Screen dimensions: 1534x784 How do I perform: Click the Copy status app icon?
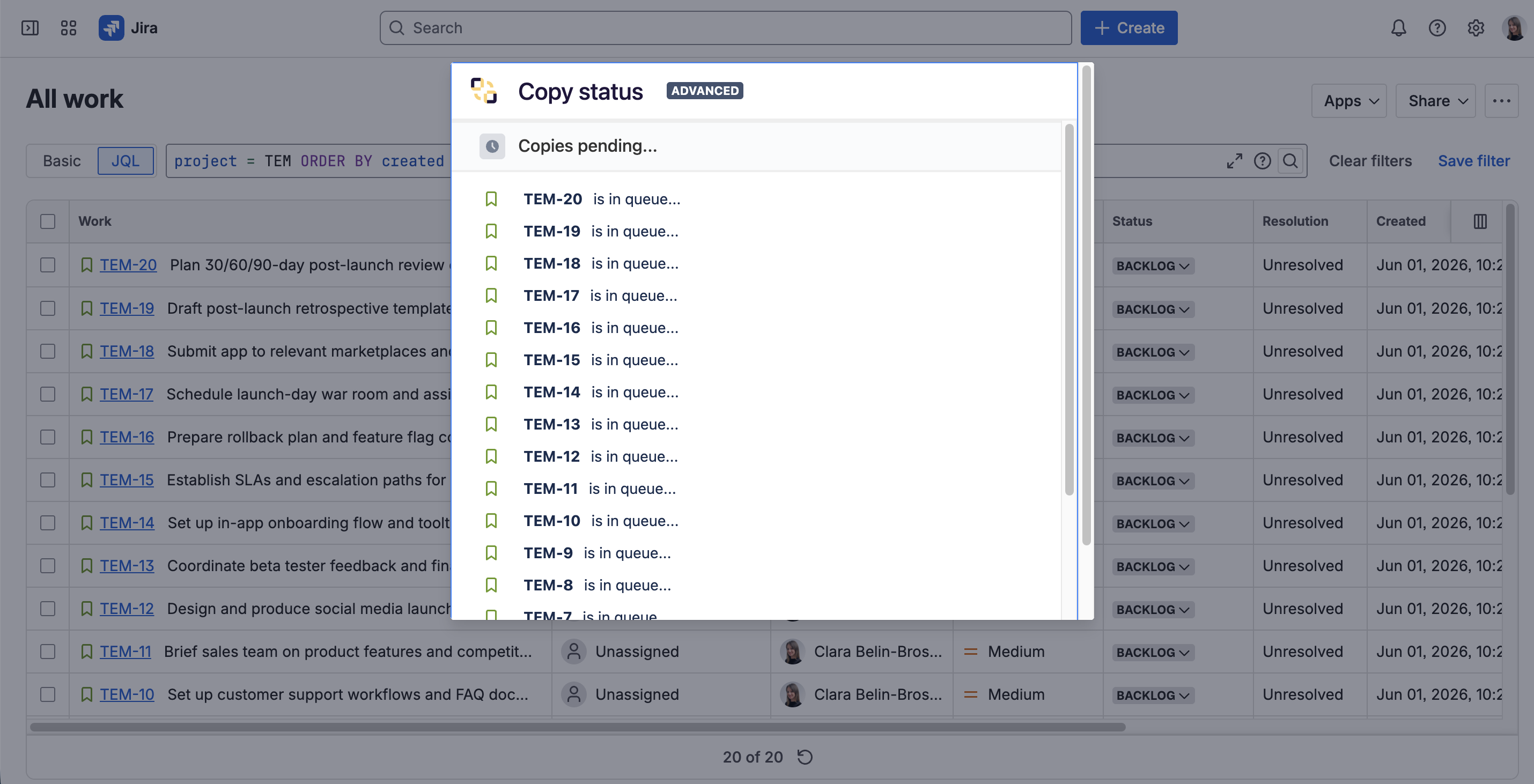(484, 91)
